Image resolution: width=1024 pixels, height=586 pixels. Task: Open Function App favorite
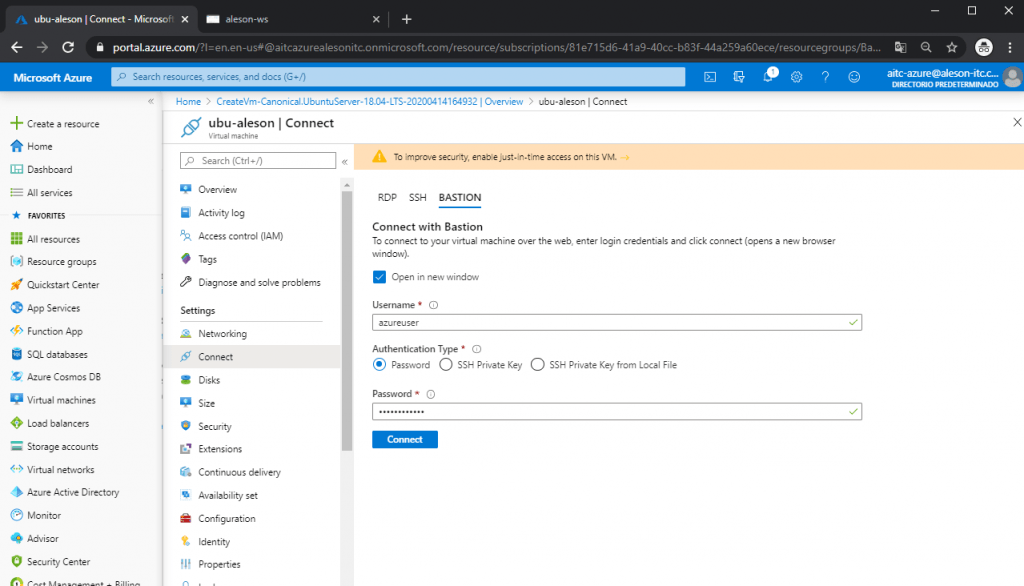point(55,331)
